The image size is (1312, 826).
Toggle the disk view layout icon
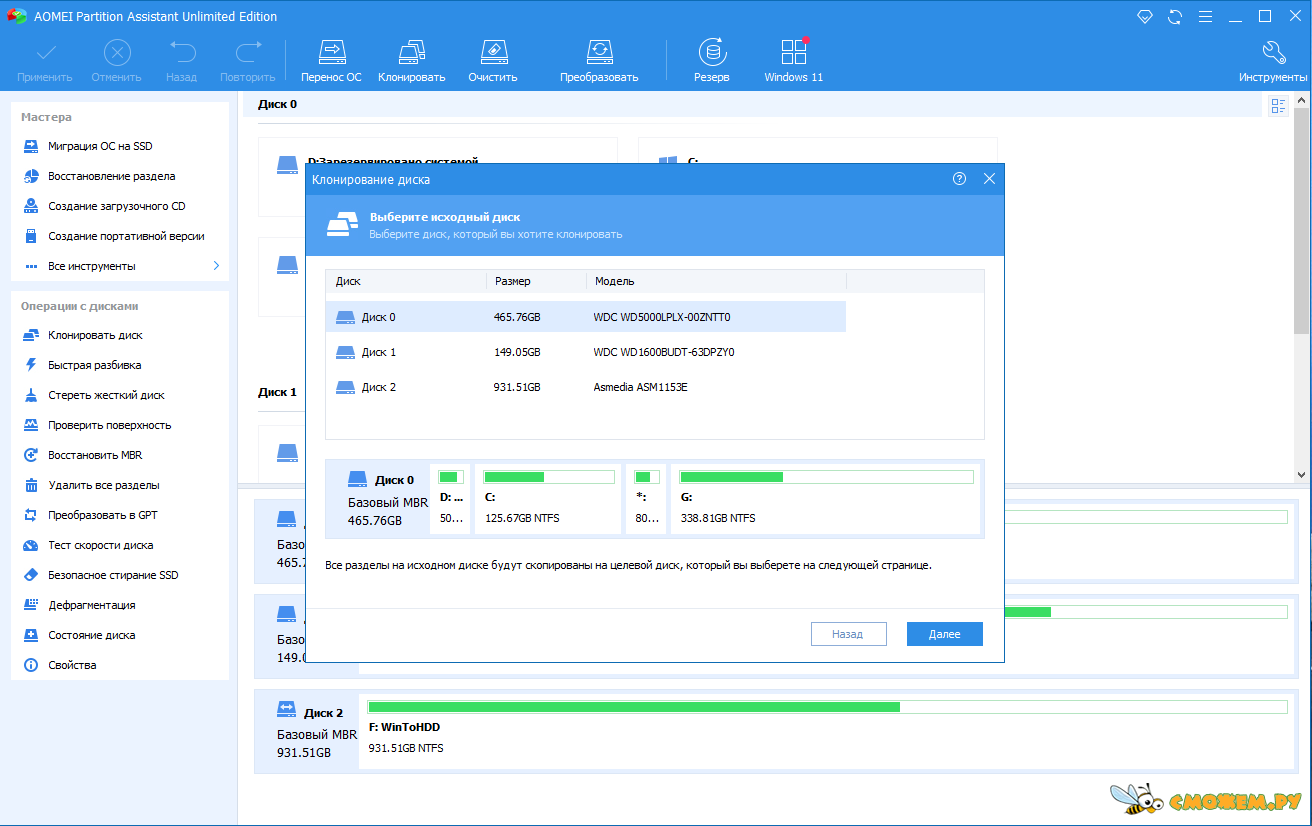(1278, 106)
